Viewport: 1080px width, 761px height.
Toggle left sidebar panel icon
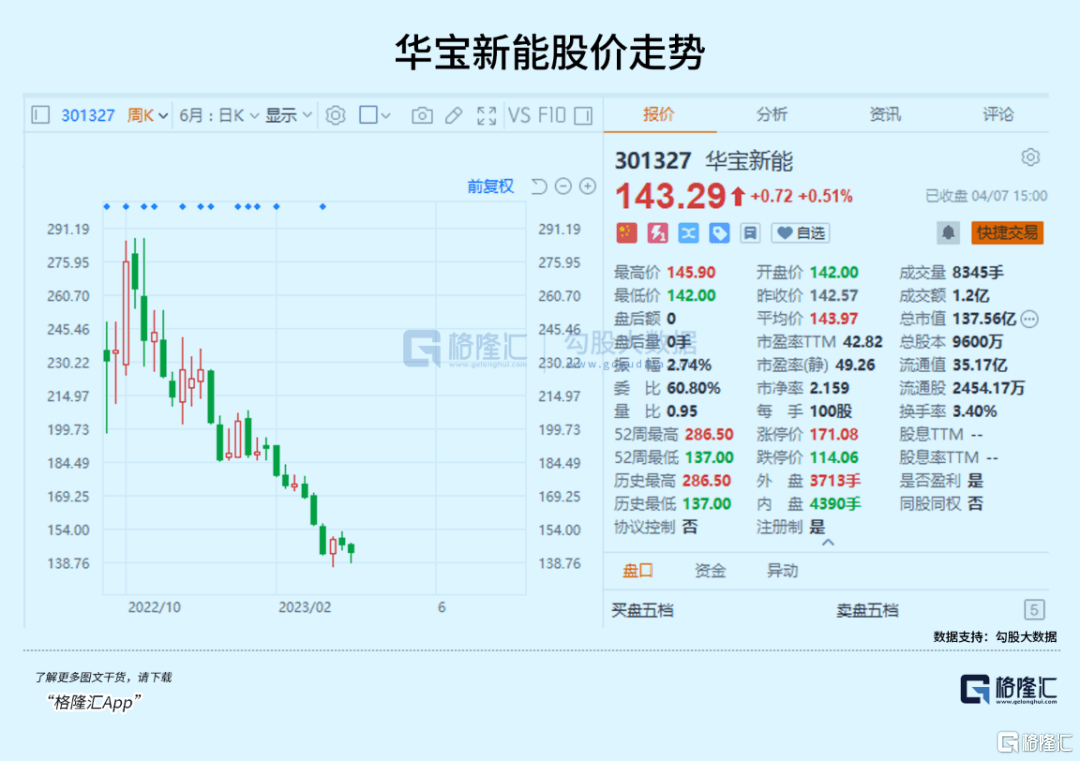41,115
